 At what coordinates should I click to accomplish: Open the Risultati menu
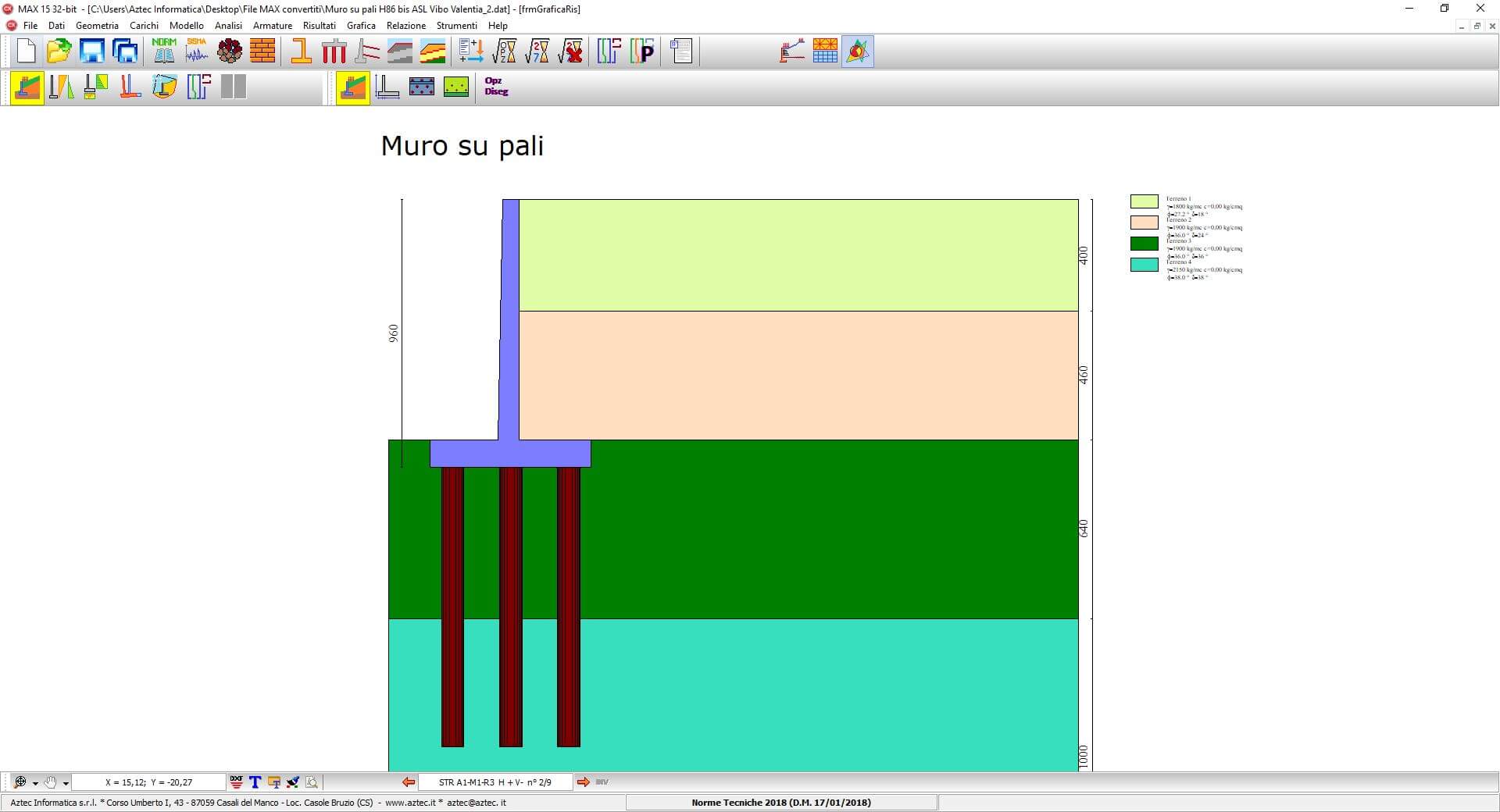point(319,26)
